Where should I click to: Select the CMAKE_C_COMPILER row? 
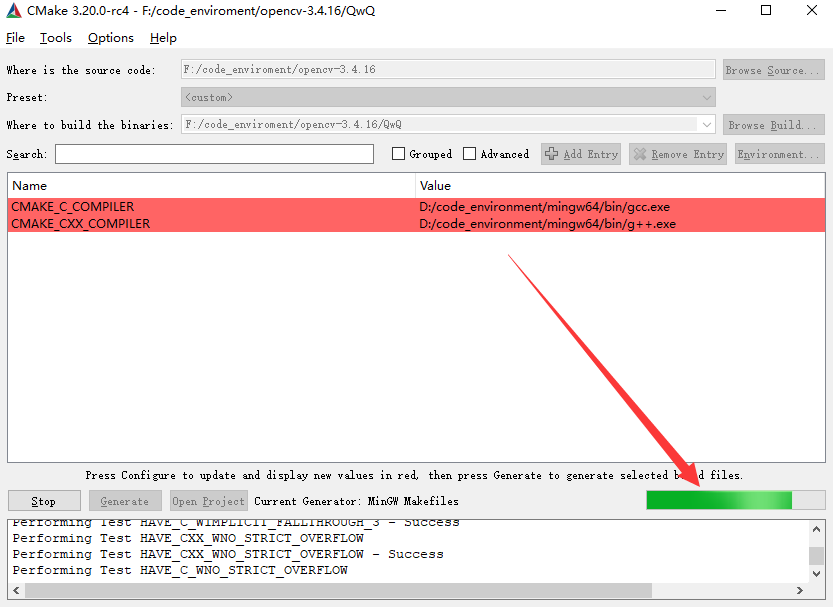[416, 207]
